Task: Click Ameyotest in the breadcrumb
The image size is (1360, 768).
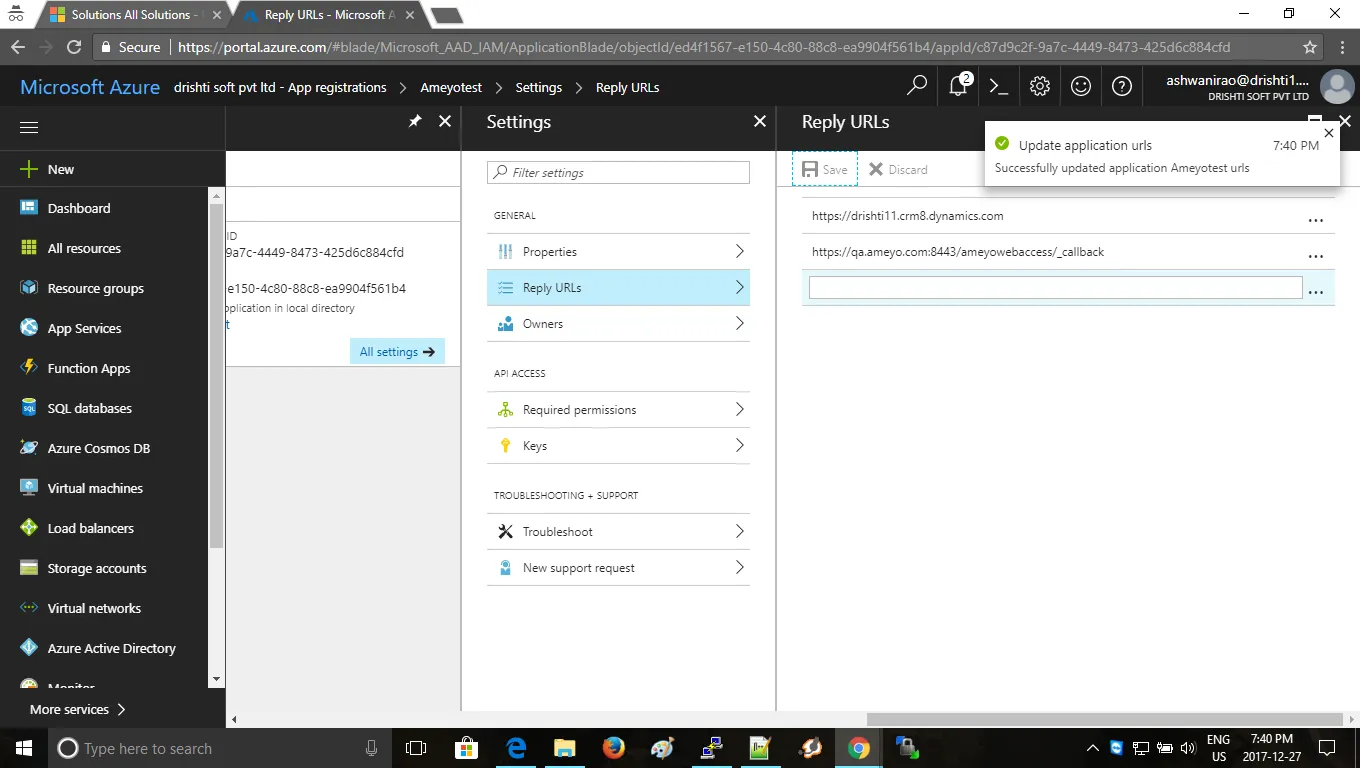Action: [451, 87]
